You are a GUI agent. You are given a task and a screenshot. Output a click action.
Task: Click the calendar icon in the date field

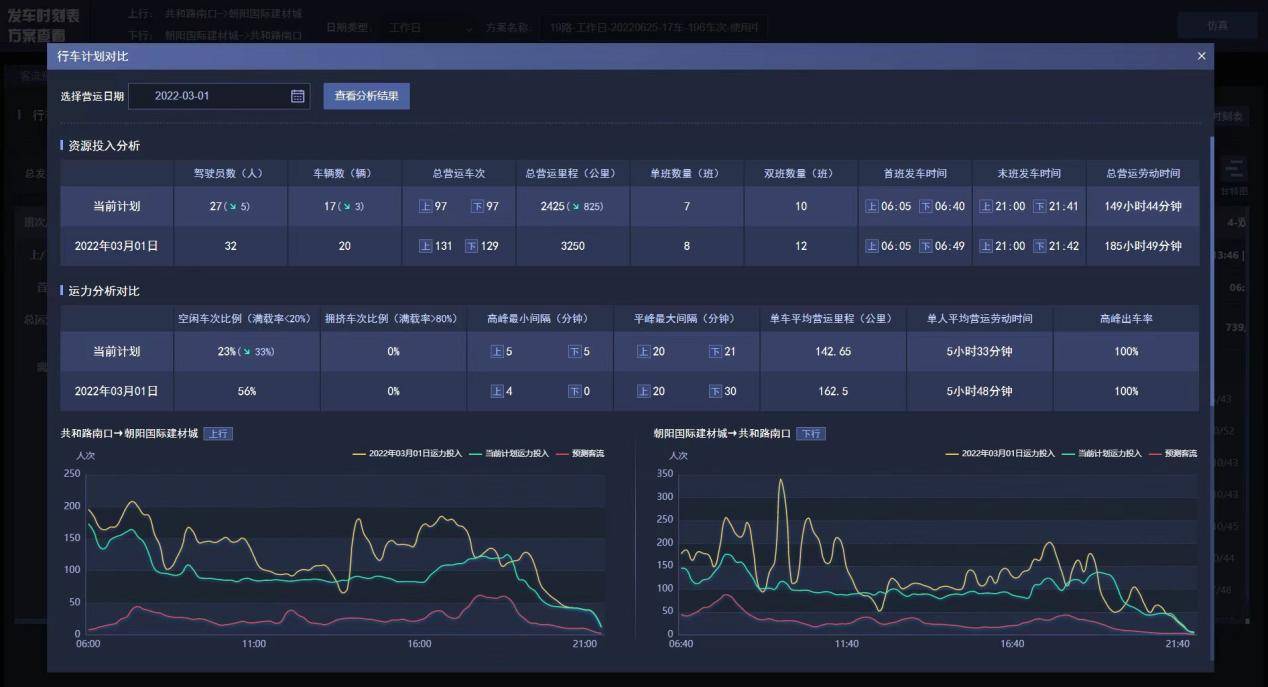297,96
